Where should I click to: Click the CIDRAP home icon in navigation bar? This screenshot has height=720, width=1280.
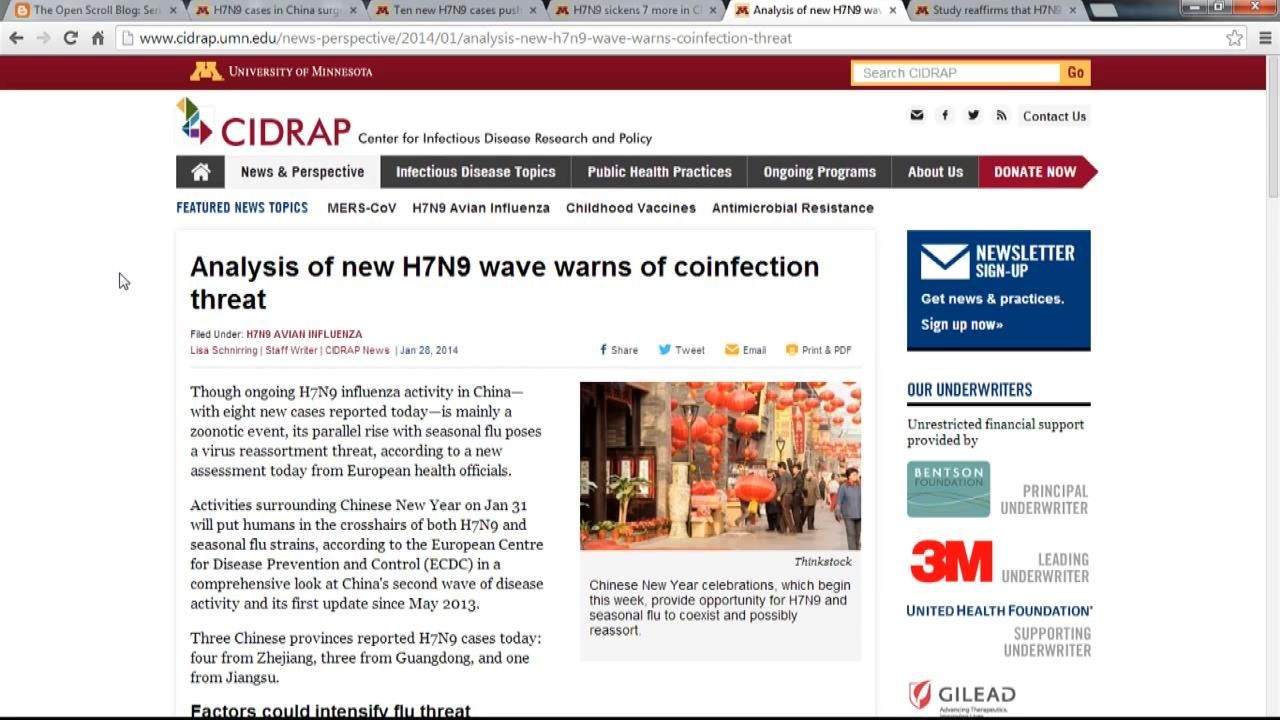click(x=200, y=172)
